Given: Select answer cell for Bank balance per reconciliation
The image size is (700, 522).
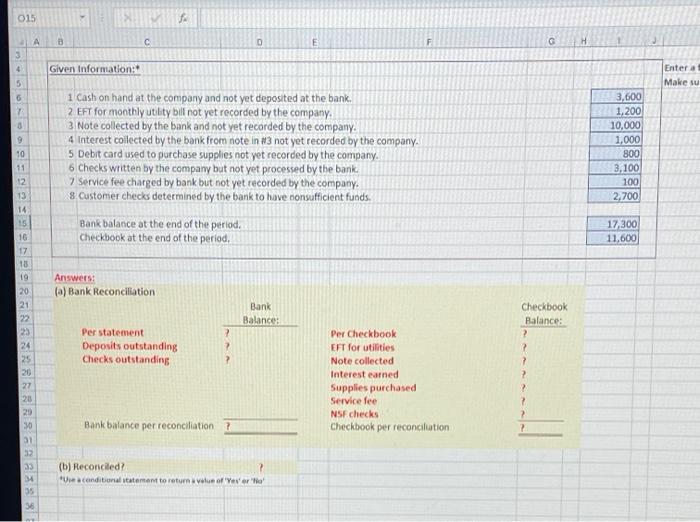Looking at the screenshot, I should pos(261,426).
